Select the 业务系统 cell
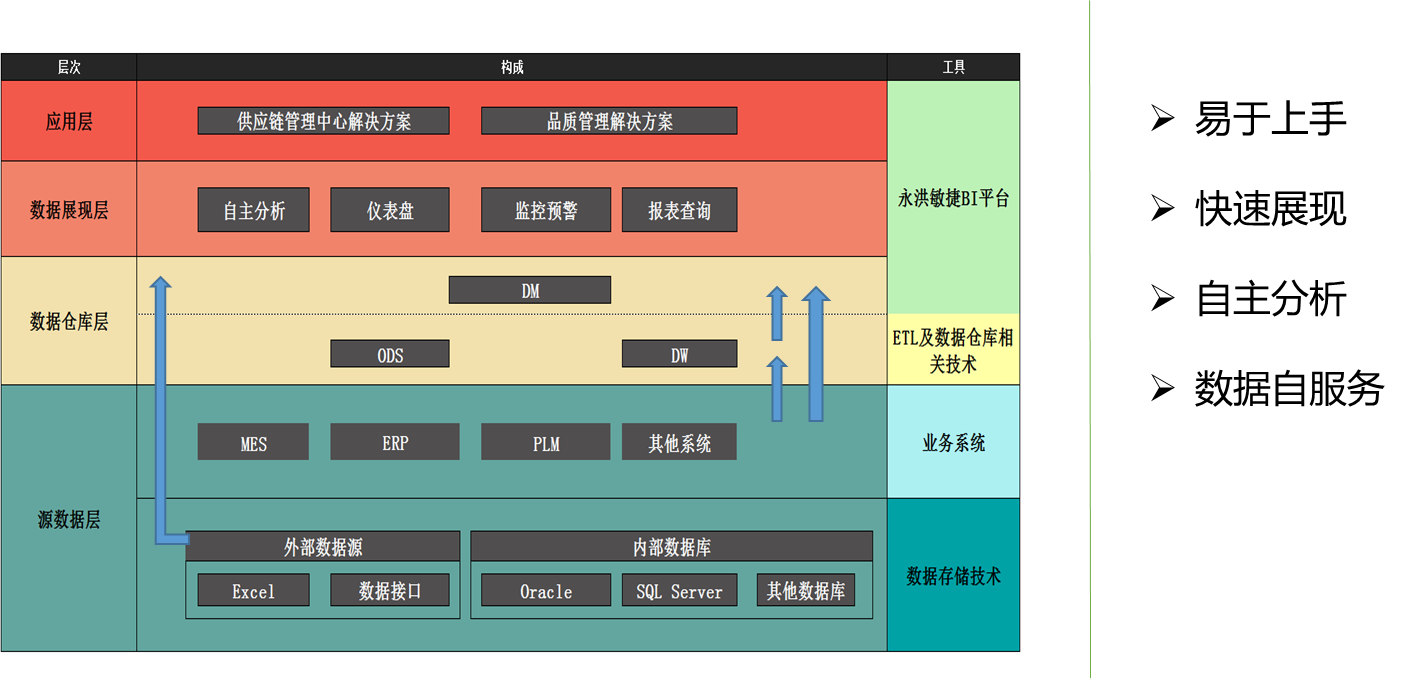The width and height of the screenshot is (1408, 679). pyautogui.click(x=953, y=442)
